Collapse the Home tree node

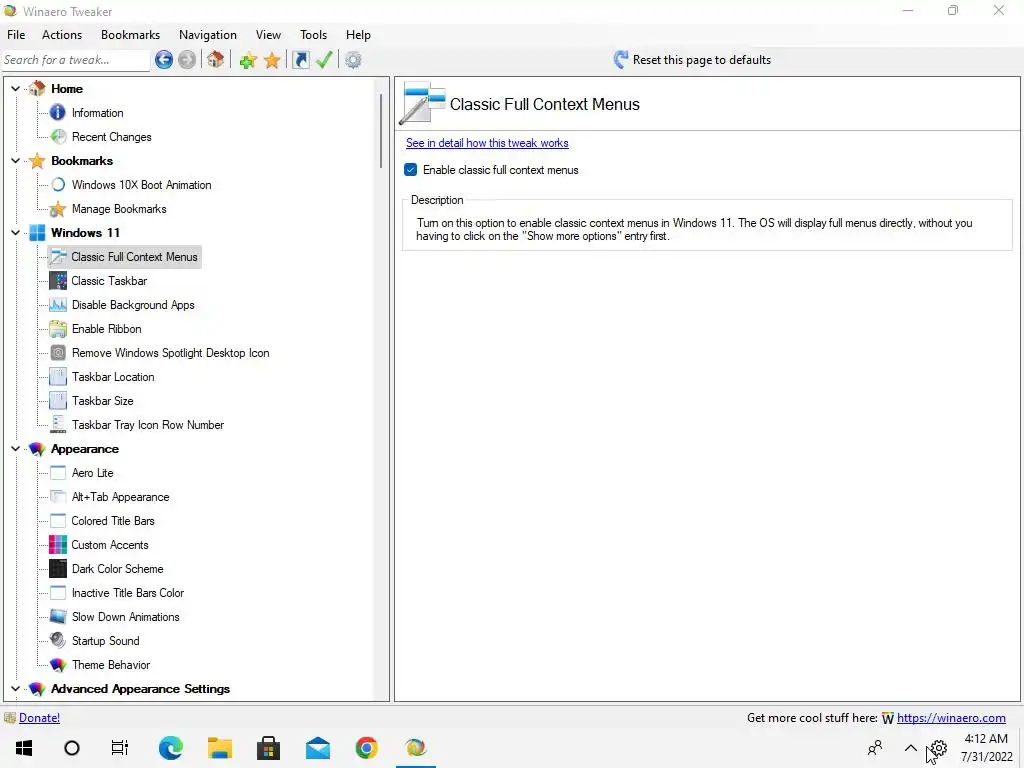pos(16,88)
